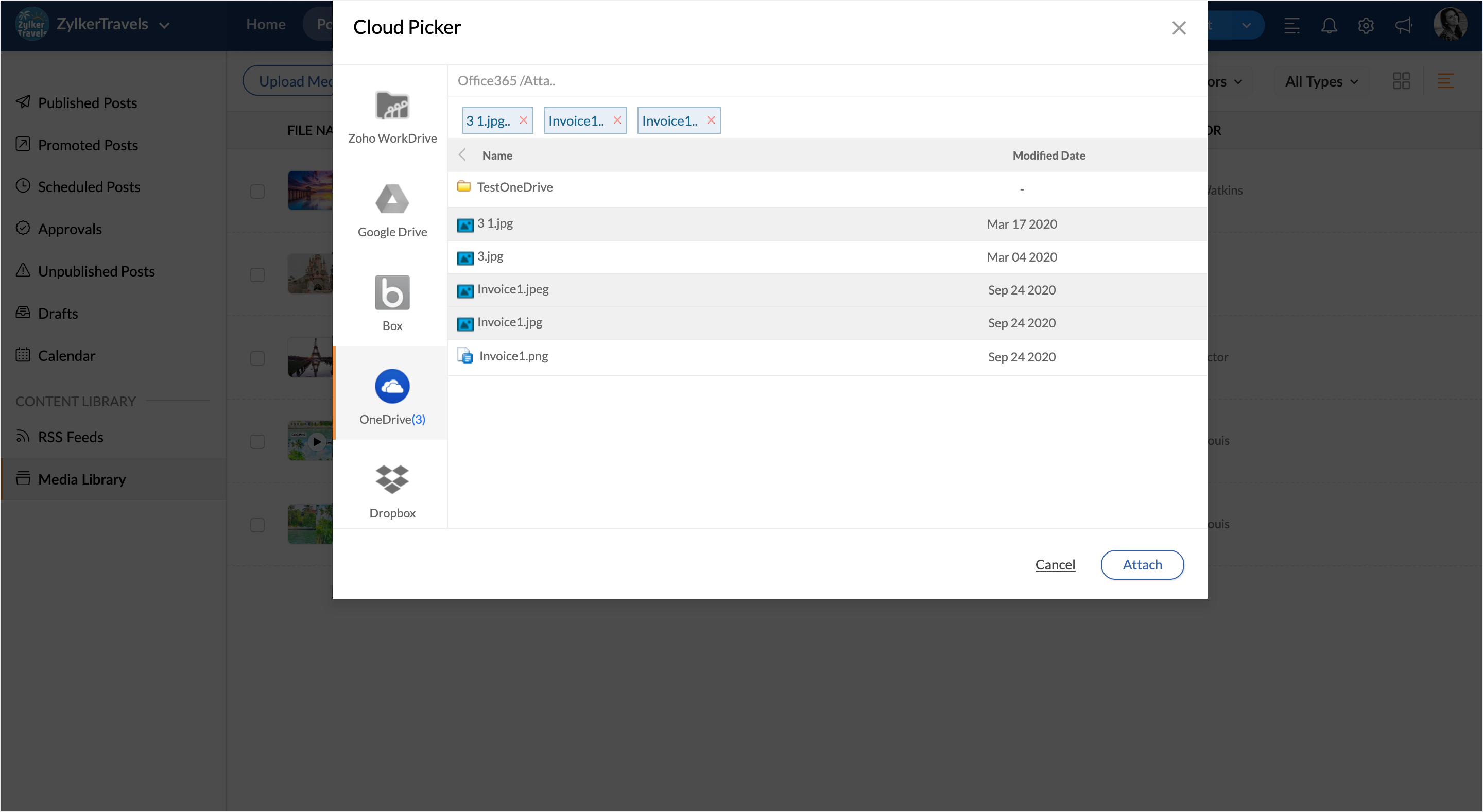1483x812 pixels.
Task: Deselect the Invoice1.jpg file row
Action: tap(509, 322)
